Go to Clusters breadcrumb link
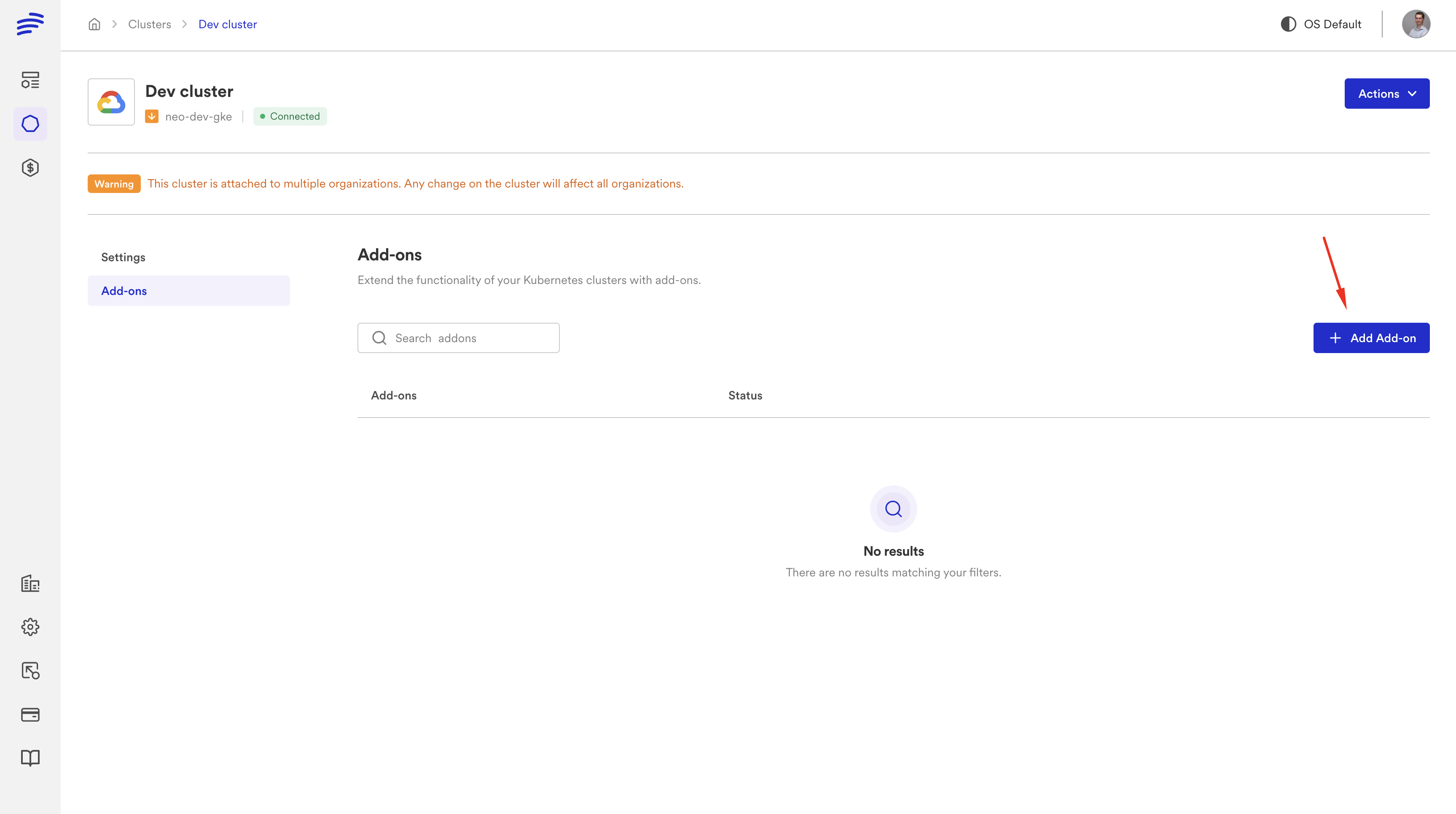Screen dimensions: 1456x814 click(149, 24)
